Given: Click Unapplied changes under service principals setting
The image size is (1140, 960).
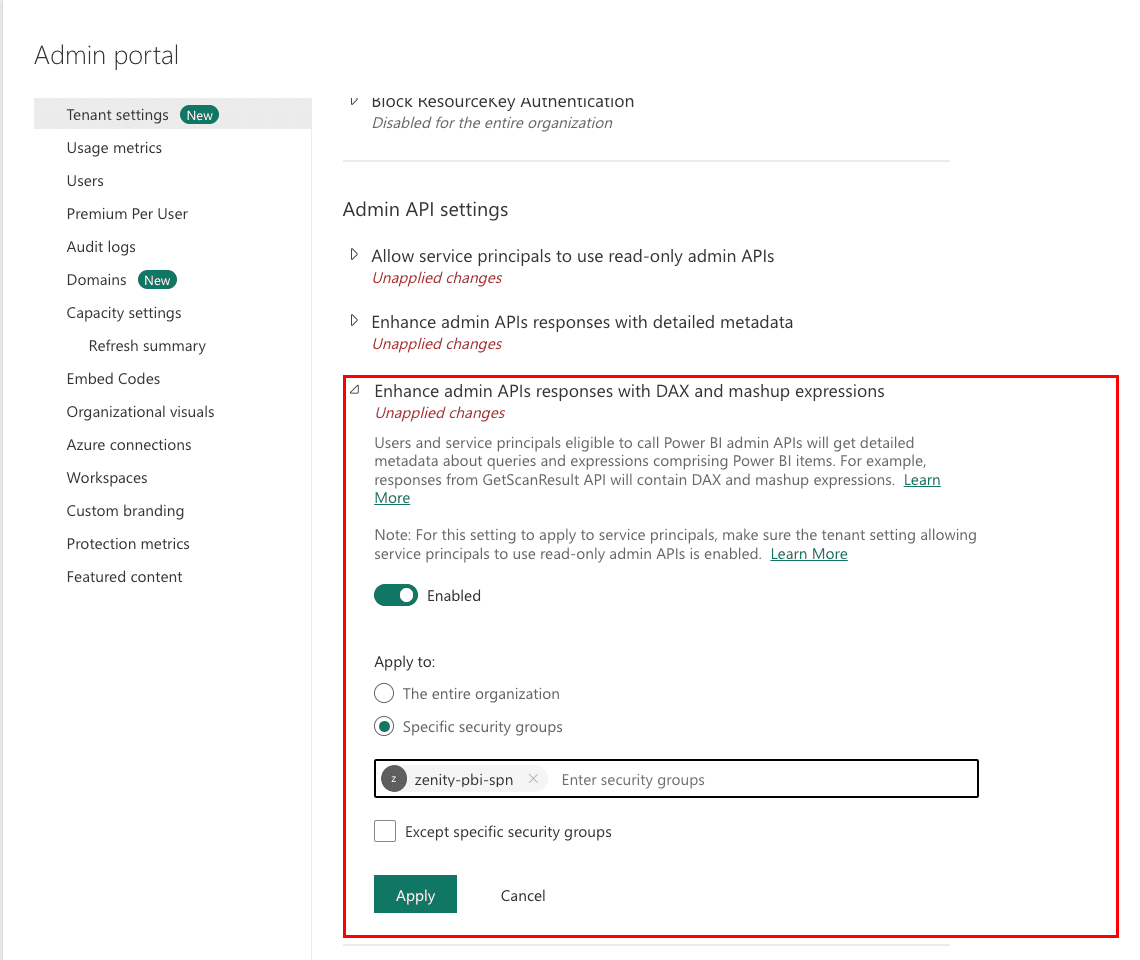Looking at the screenshot, I should click(x=437, y=278).
